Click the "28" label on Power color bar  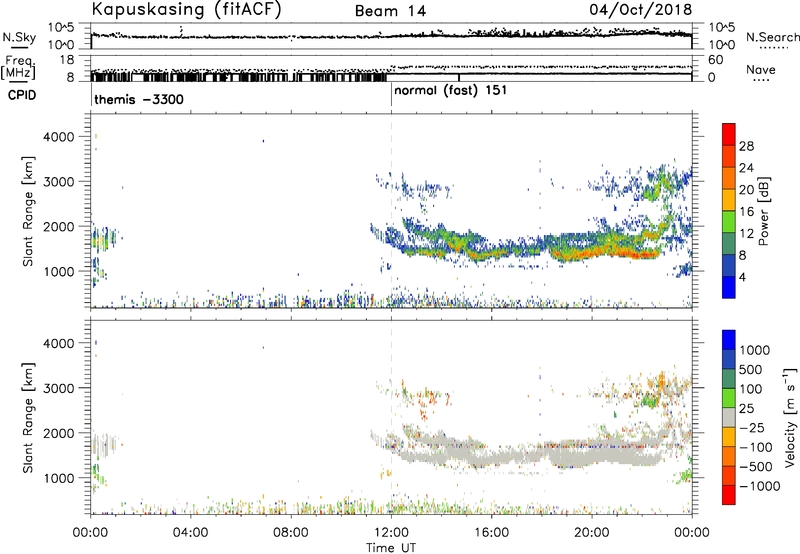click(x=746, y=146)
